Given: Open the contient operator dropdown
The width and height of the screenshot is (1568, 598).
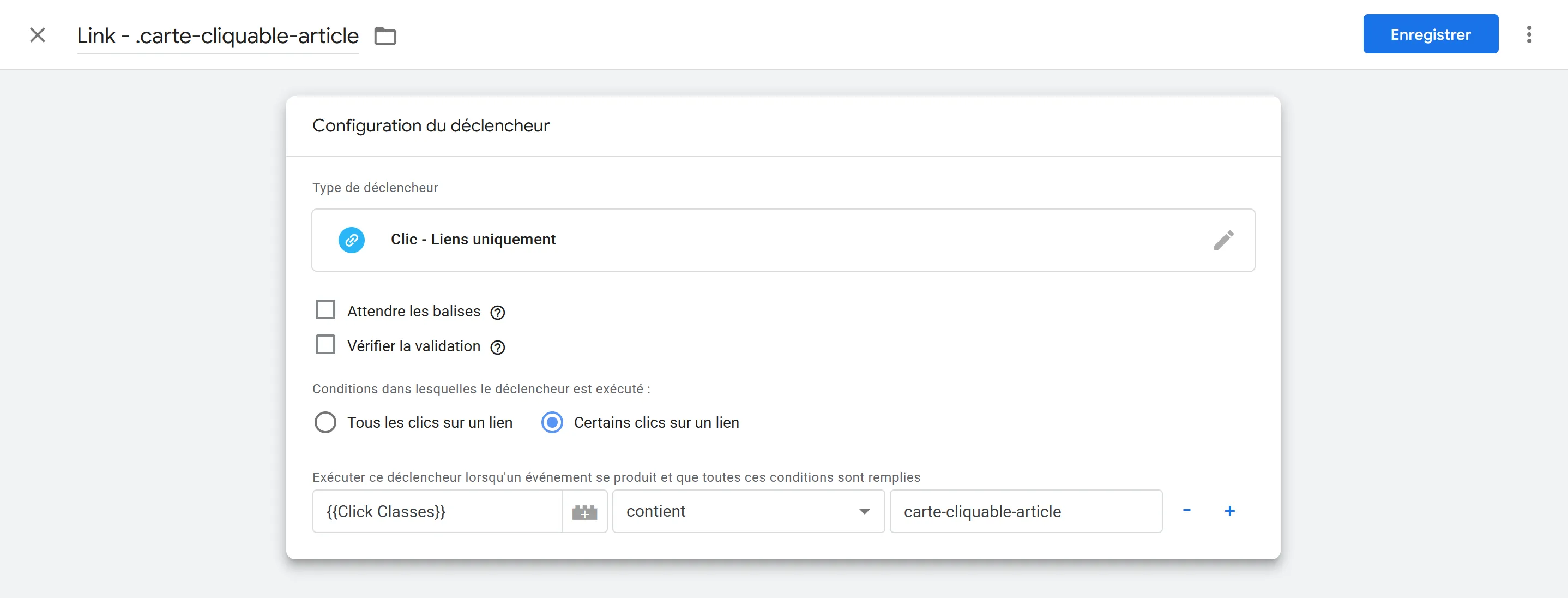Looking at the screenshot, I should pos(748,512).
